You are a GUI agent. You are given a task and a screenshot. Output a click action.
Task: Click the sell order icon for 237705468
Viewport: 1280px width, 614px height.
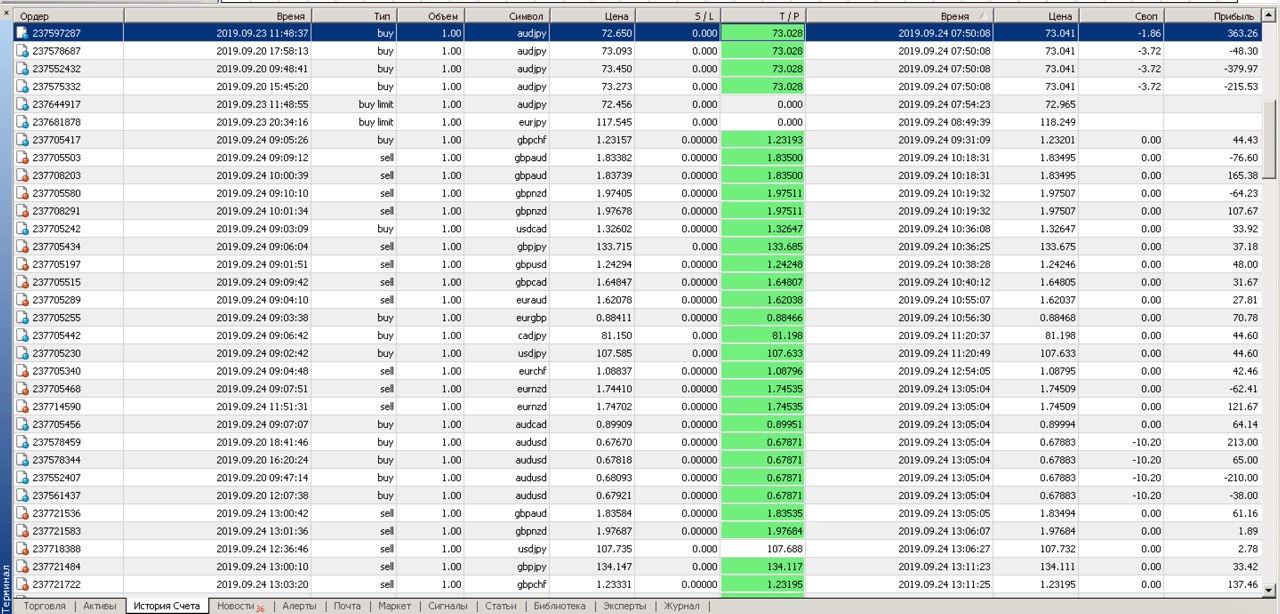click(22, 388)
